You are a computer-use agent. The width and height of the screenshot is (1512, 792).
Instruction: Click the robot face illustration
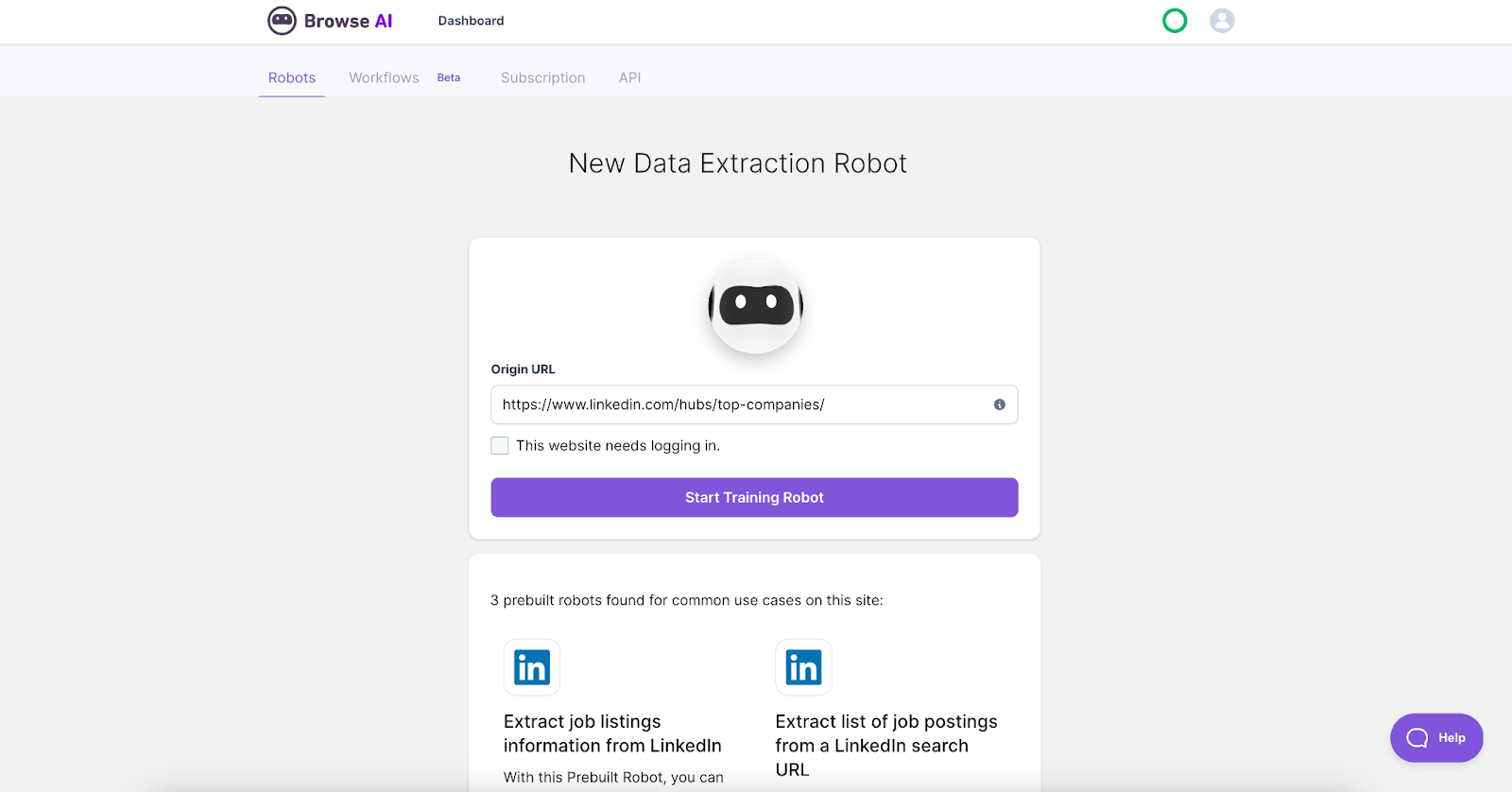pyautogui.click(x=756, y=305)
